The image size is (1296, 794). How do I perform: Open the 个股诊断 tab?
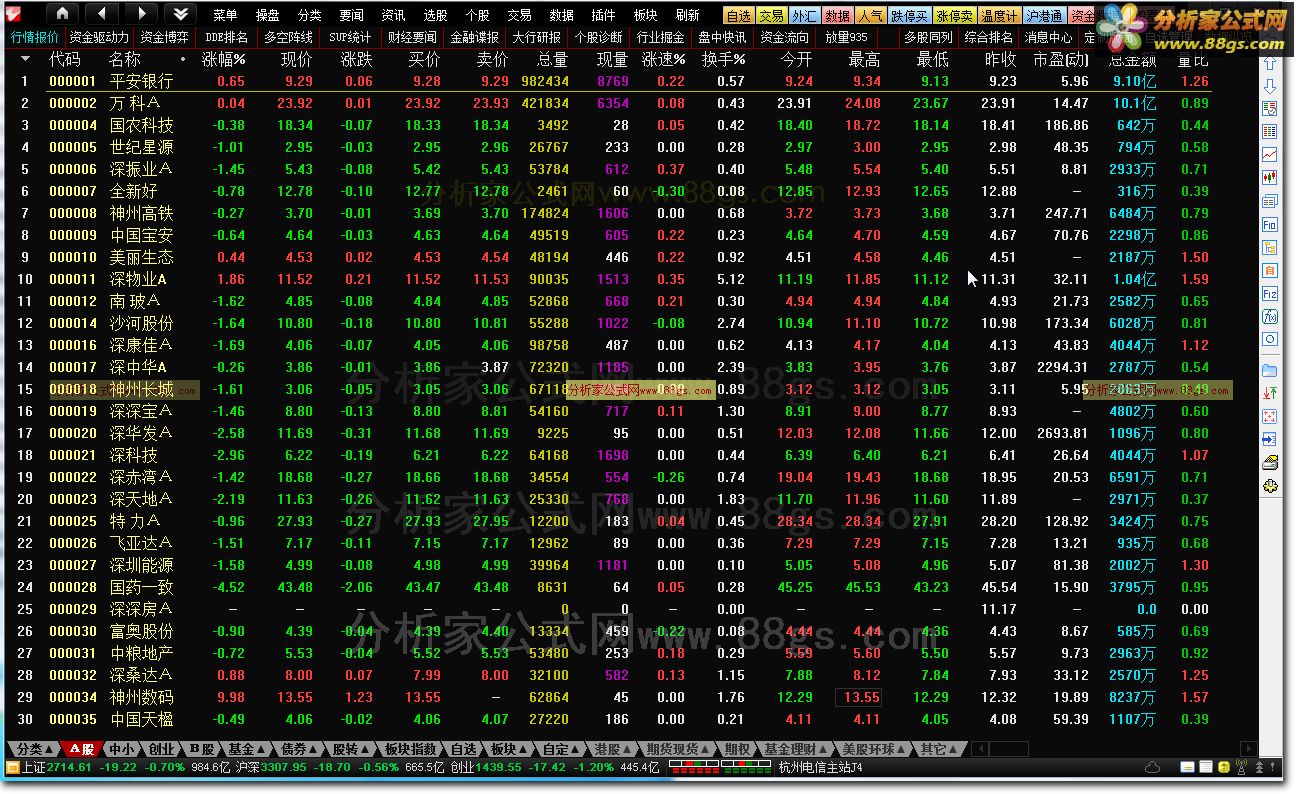pos(598,37)
